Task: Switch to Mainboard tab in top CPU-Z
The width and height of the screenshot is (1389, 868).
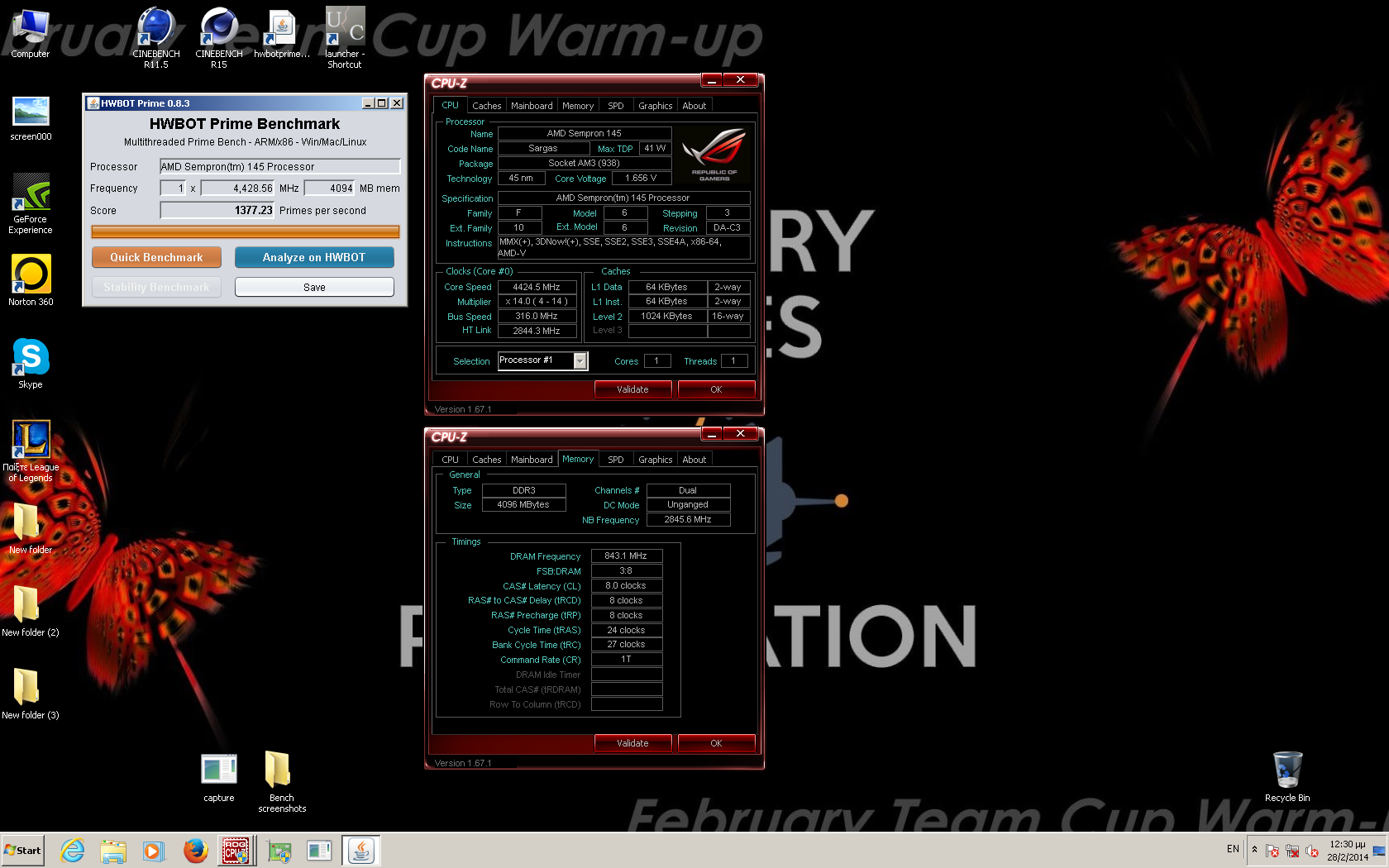Action: click(x=532, y=106)
